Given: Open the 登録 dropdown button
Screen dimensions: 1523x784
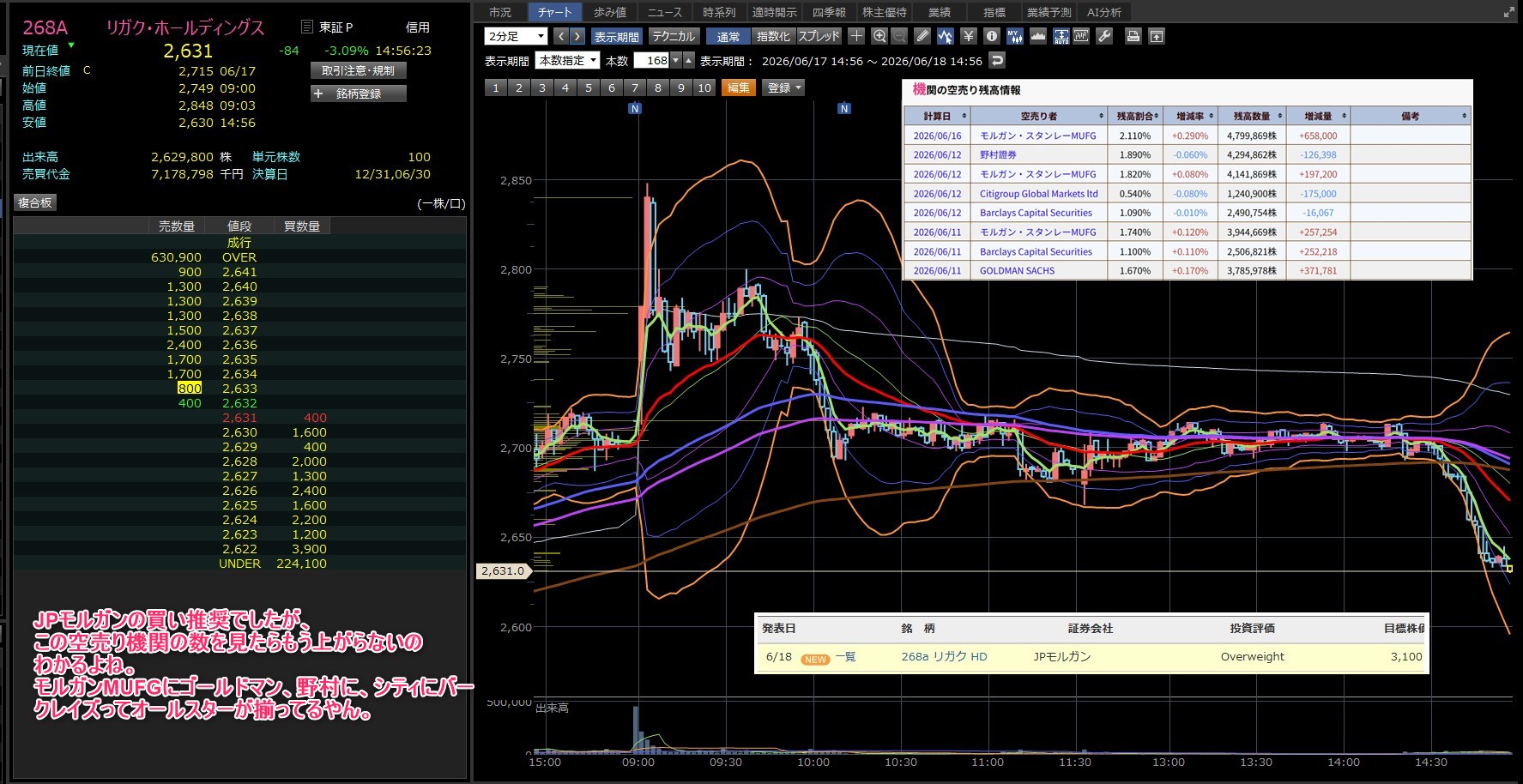Looking at the screenshot, I should pos(783,87).
